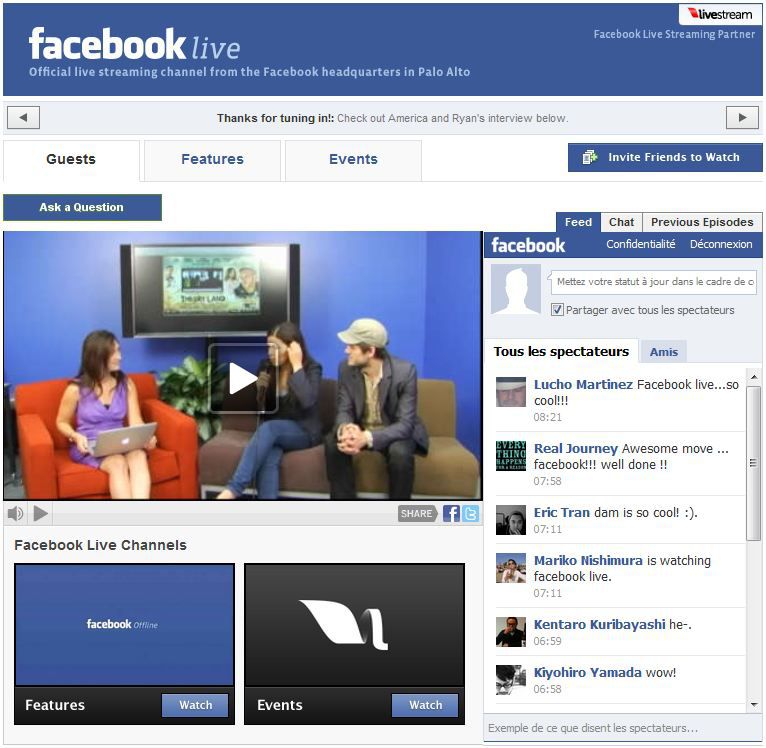Click 'Thanks for tuning in!' announcement text

(276, 118)
